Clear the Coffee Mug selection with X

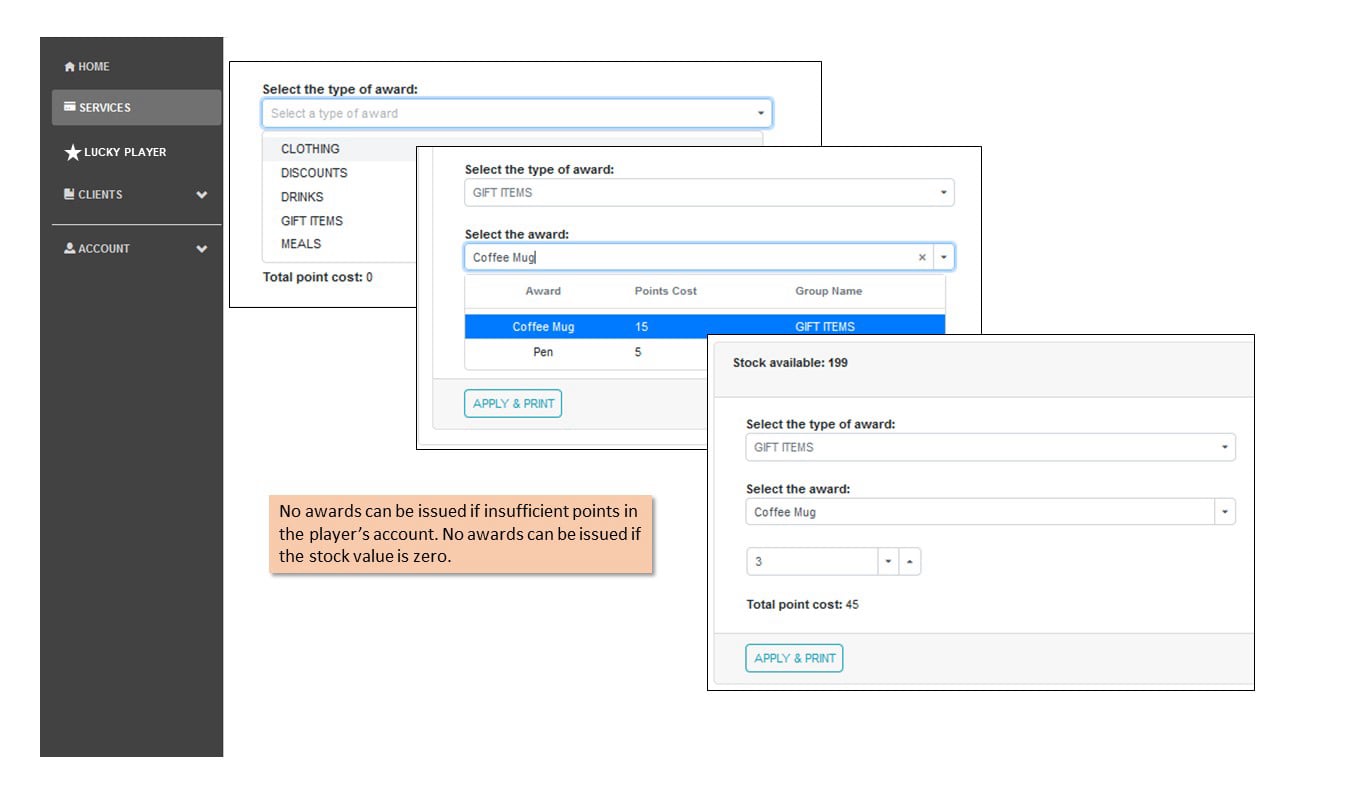point(922,257)
